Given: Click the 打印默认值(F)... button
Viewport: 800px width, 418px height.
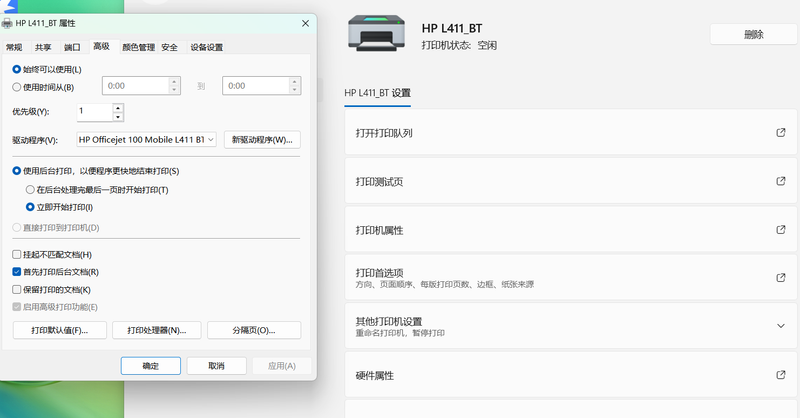Looking at the screenshot, I should pyautogui.click(x=60, y=330).
